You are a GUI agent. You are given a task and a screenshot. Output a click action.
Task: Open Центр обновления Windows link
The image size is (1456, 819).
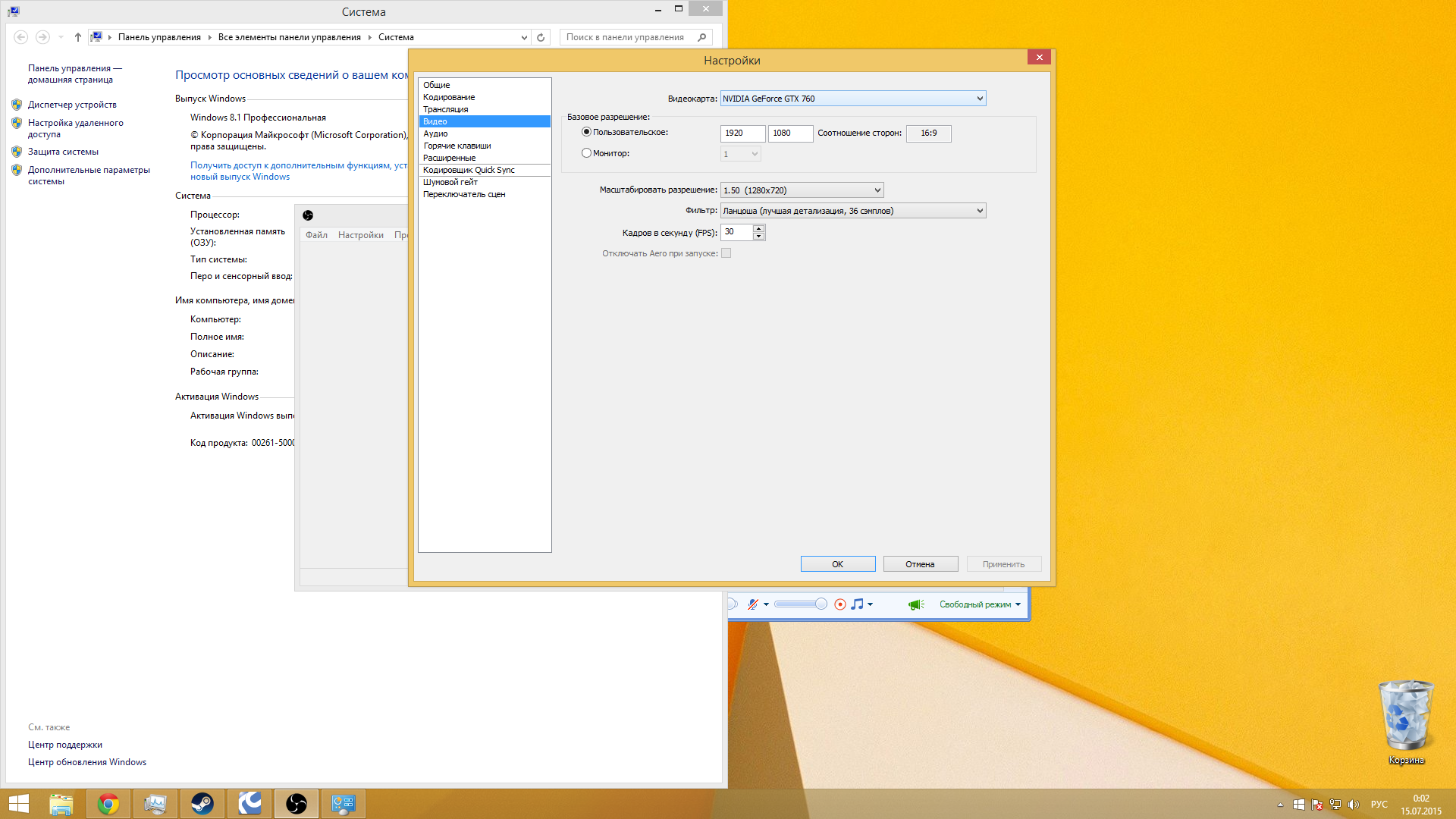pyautogui.click(x=87, y=762)
